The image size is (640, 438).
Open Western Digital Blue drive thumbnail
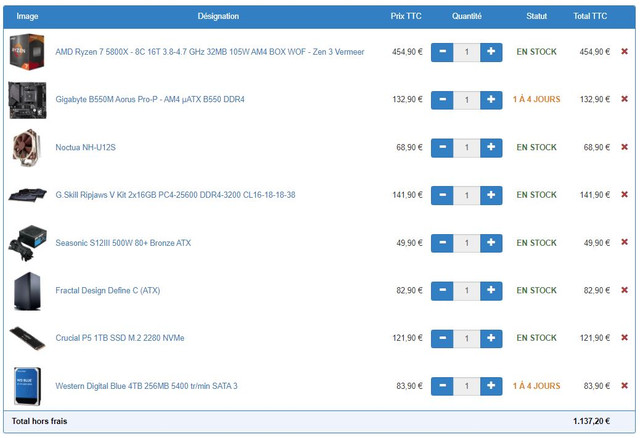26,386
